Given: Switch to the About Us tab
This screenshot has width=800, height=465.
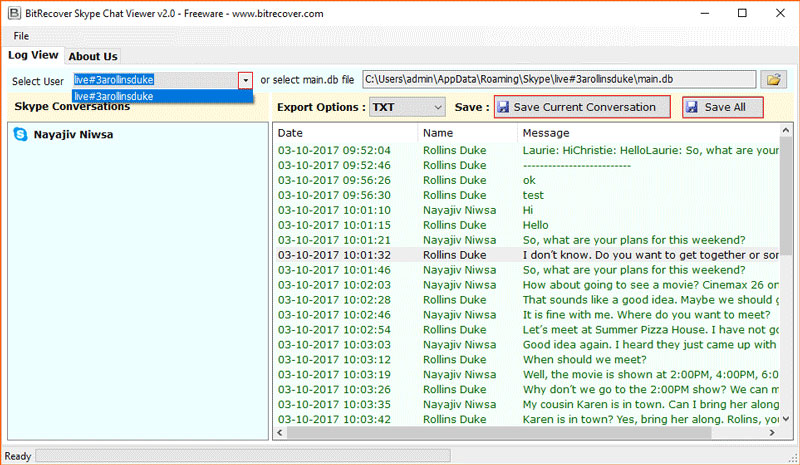Looking at the screenshot, I should click(x=93, y=57).
